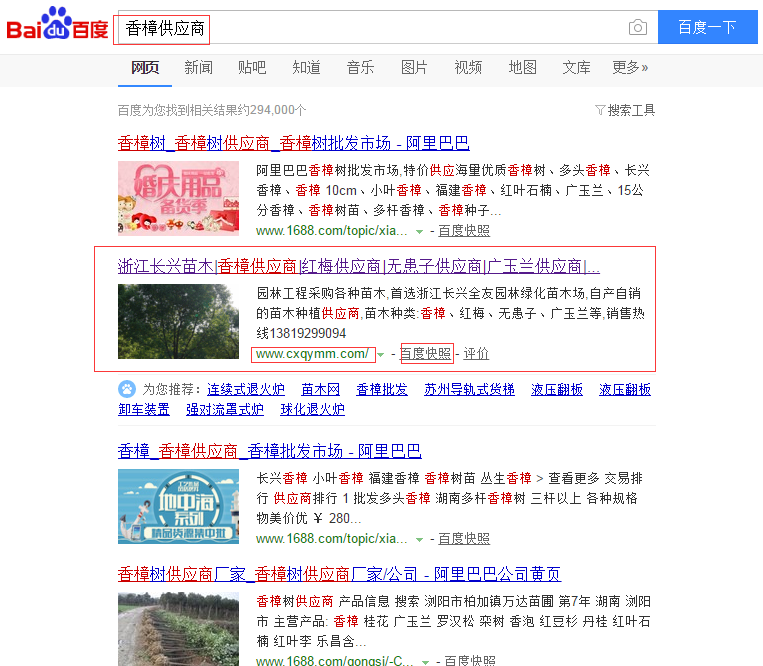Click the search box containing 香樟供应商

pos(380,28)
